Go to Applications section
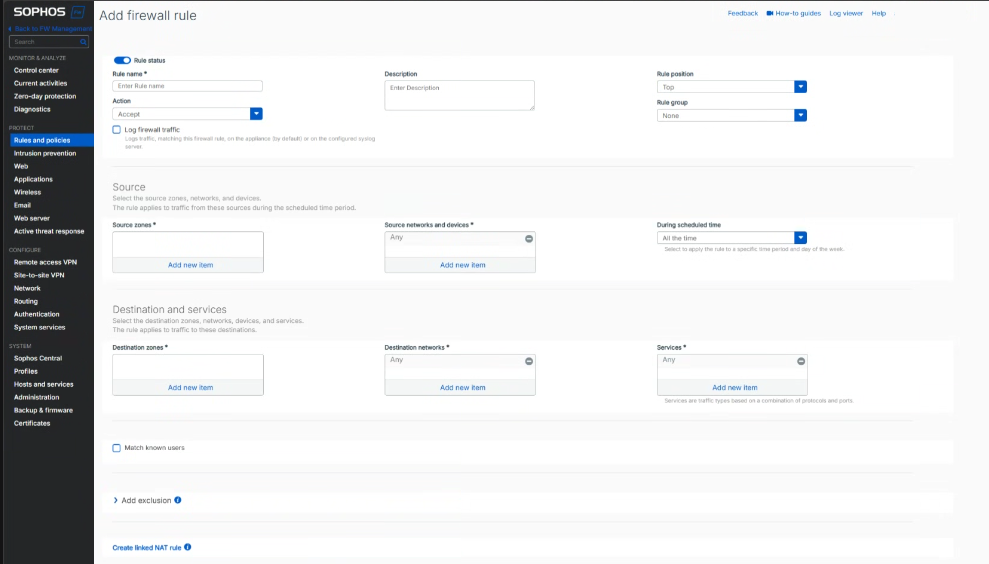Viewport: 989px width, 564px height. point(33,179)
